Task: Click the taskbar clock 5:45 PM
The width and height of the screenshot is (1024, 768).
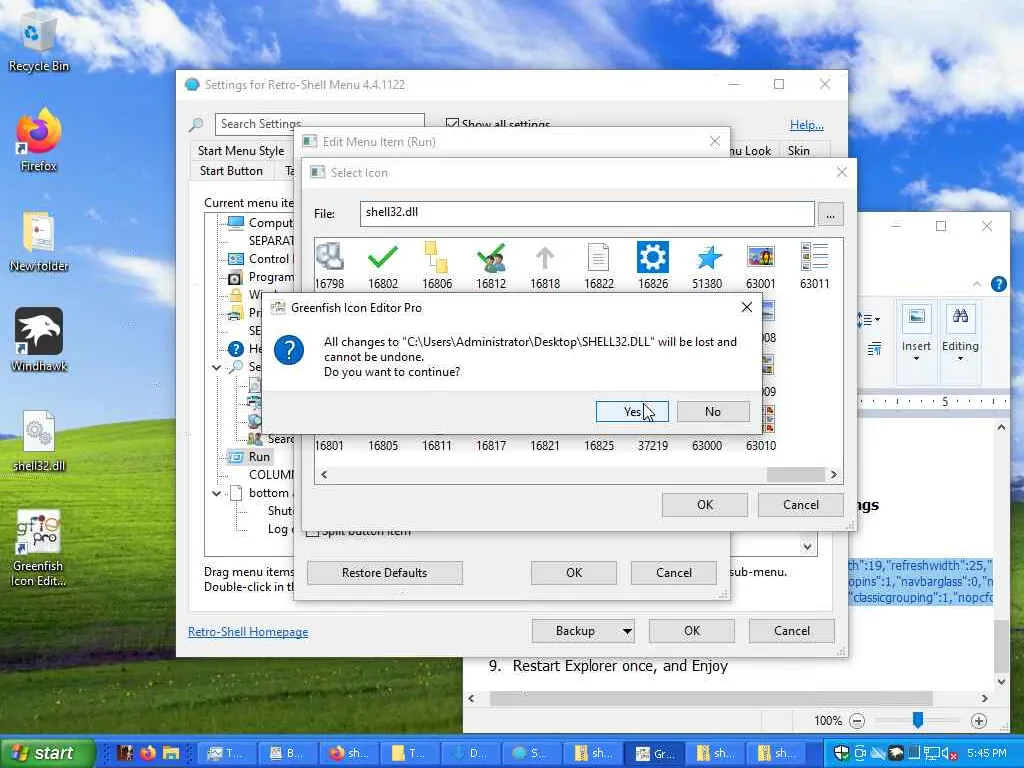Action: click(987, 753)
